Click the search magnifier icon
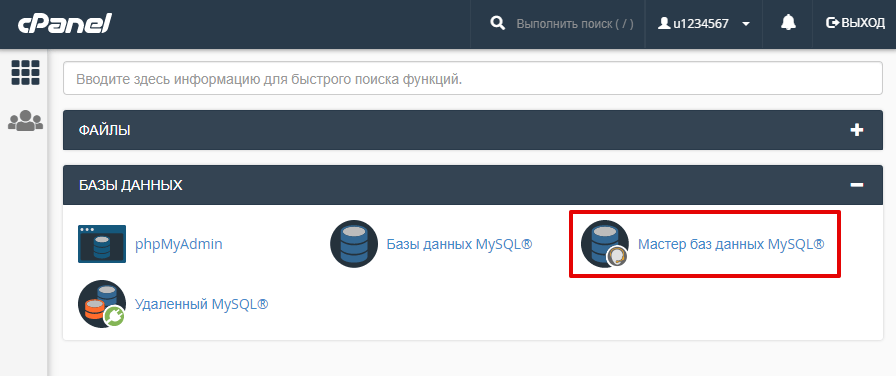This screenshot has height=376, width=896. [x=498, y=23]
